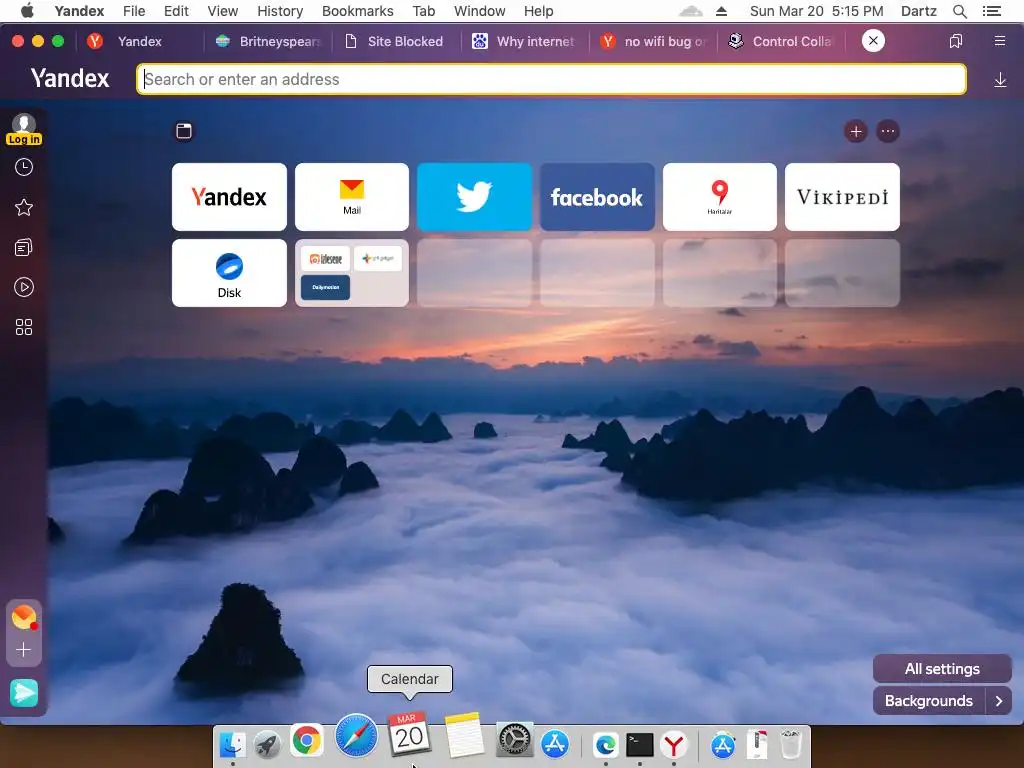This screenshot has width=1024, height=768.
Task: Open the Mail tile
Action: tap(352, 197)
